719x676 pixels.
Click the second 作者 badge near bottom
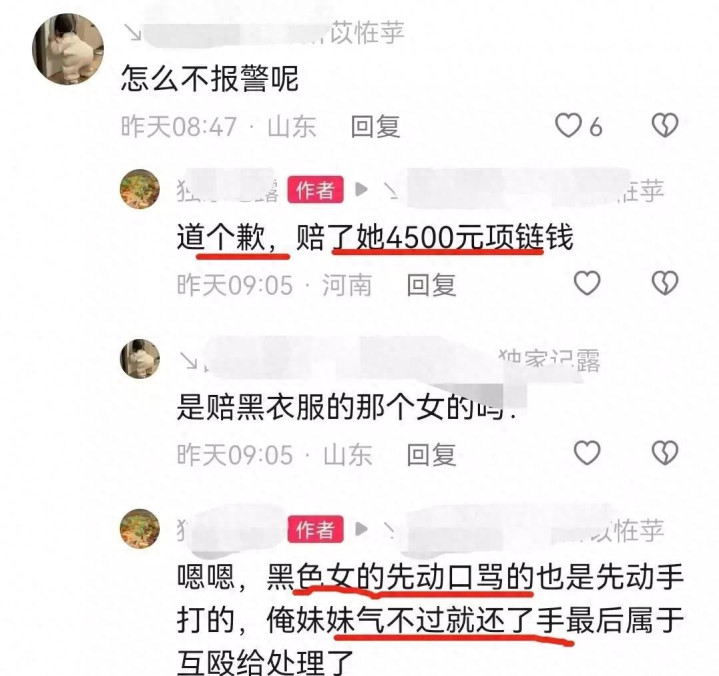coord(315,529)
